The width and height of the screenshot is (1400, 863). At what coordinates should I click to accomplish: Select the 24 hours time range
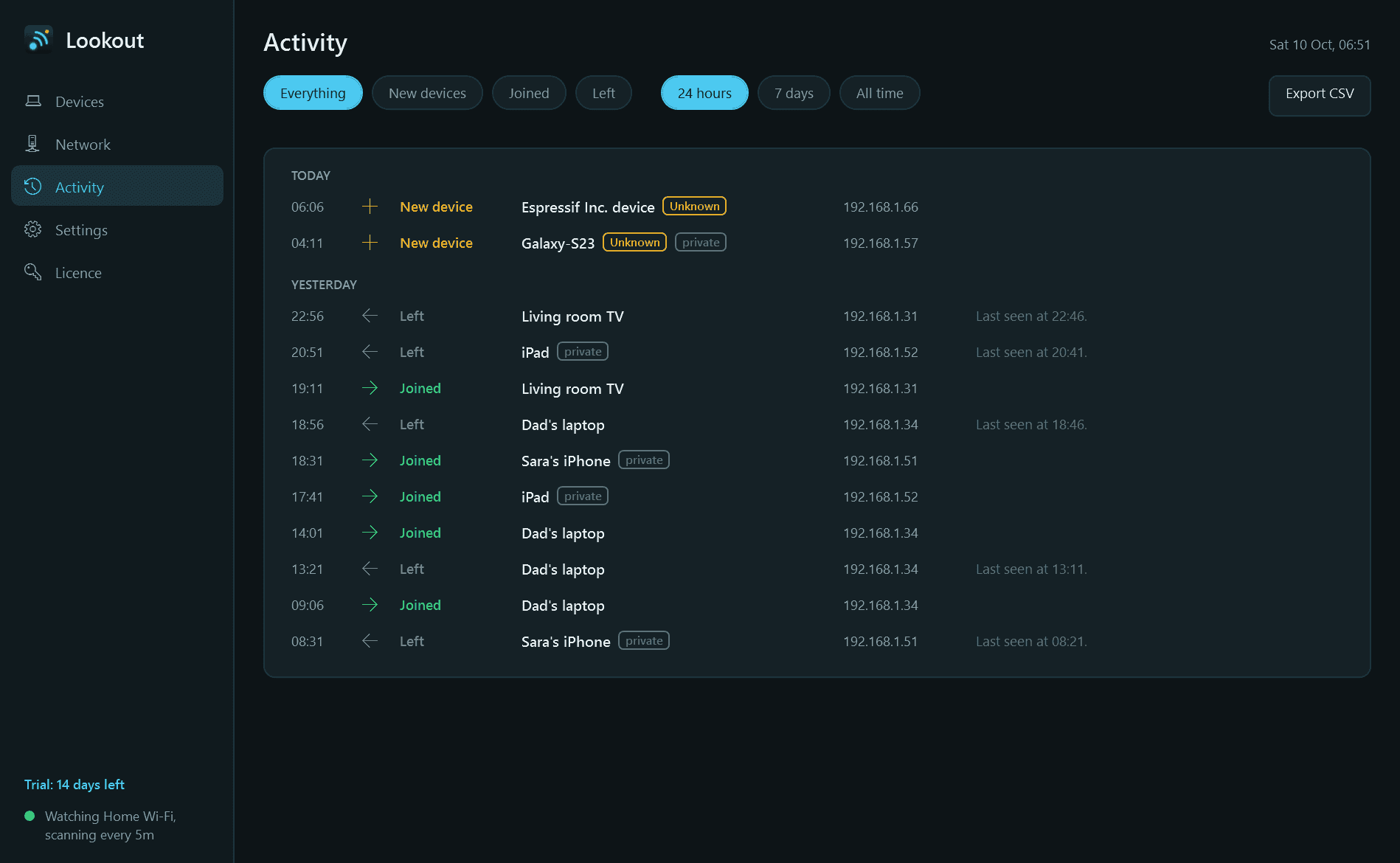click(x=704, y=93)
